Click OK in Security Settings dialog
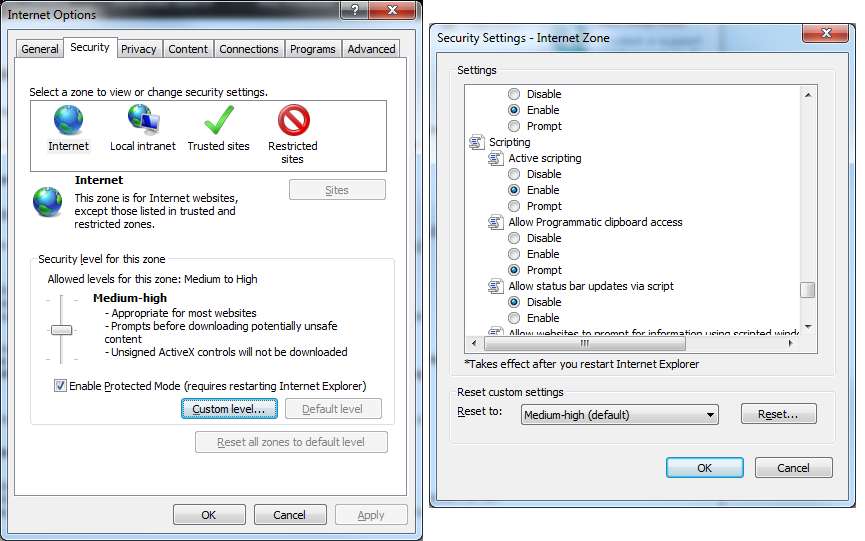Screen dimensions: 865x541 [704, 468]
